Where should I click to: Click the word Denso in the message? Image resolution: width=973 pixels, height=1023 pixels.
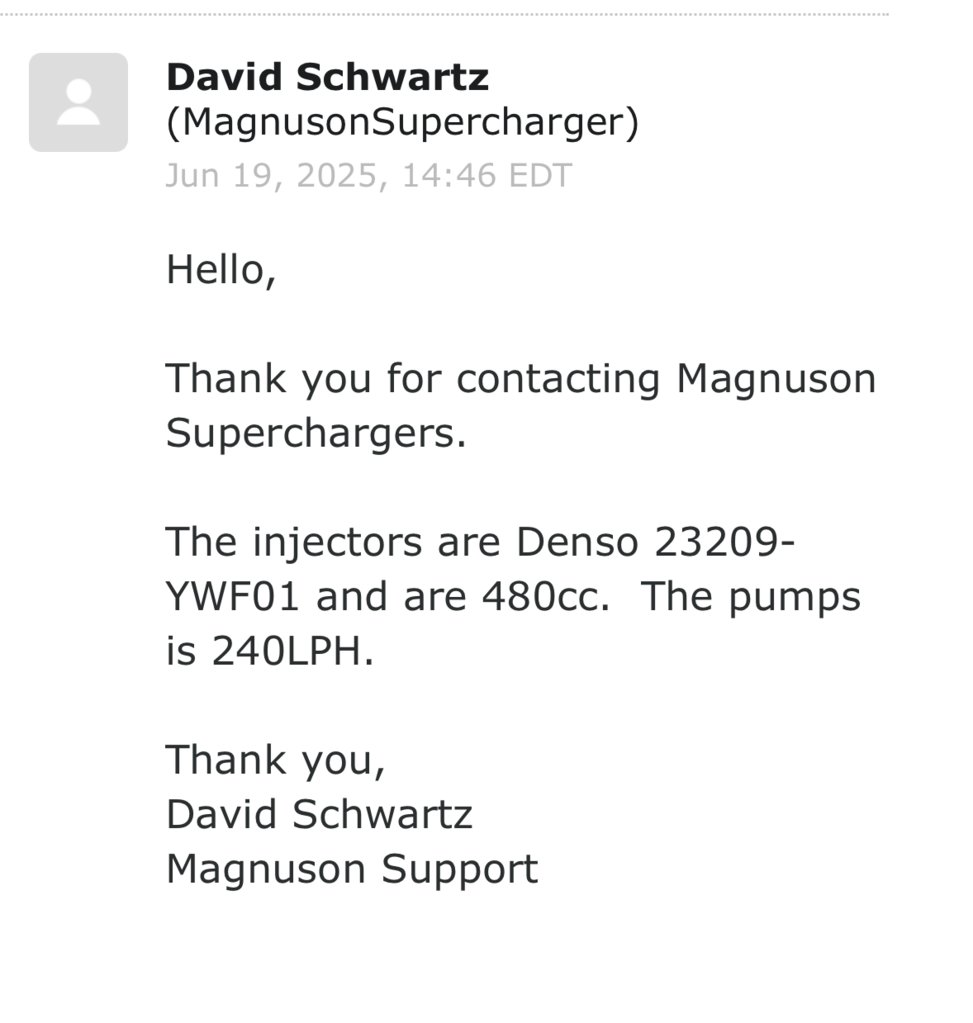click(577, 542)
